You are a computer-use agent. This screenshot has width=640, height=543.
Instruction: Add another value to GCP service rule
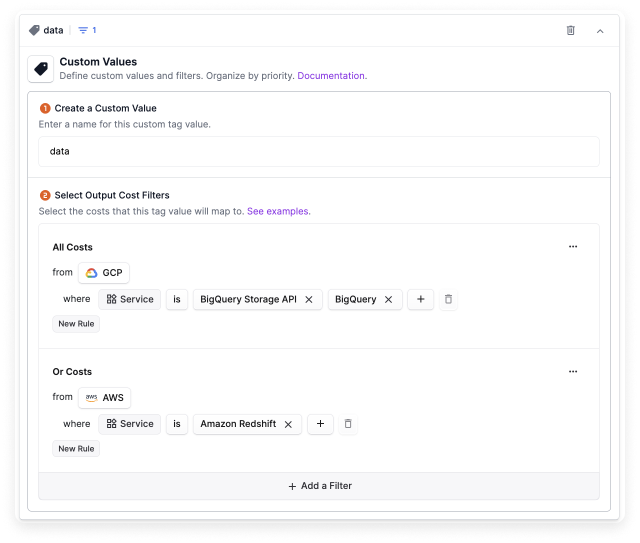click(420, 299)
